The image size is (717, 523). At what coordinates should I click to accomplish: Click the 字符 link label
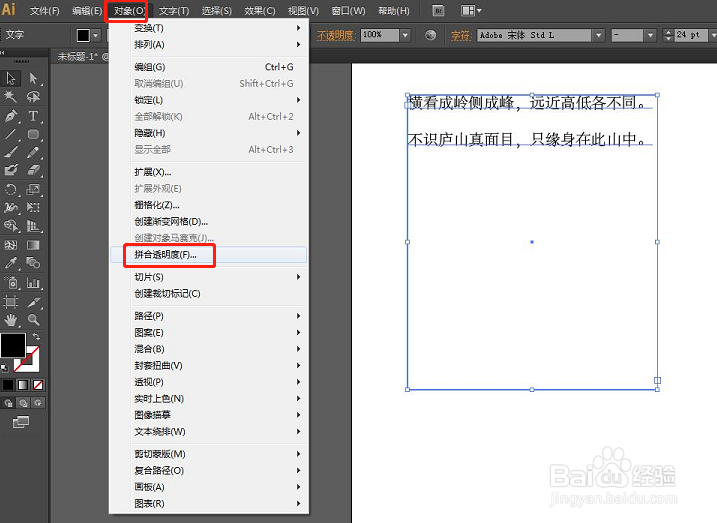[x=460, y=35]
